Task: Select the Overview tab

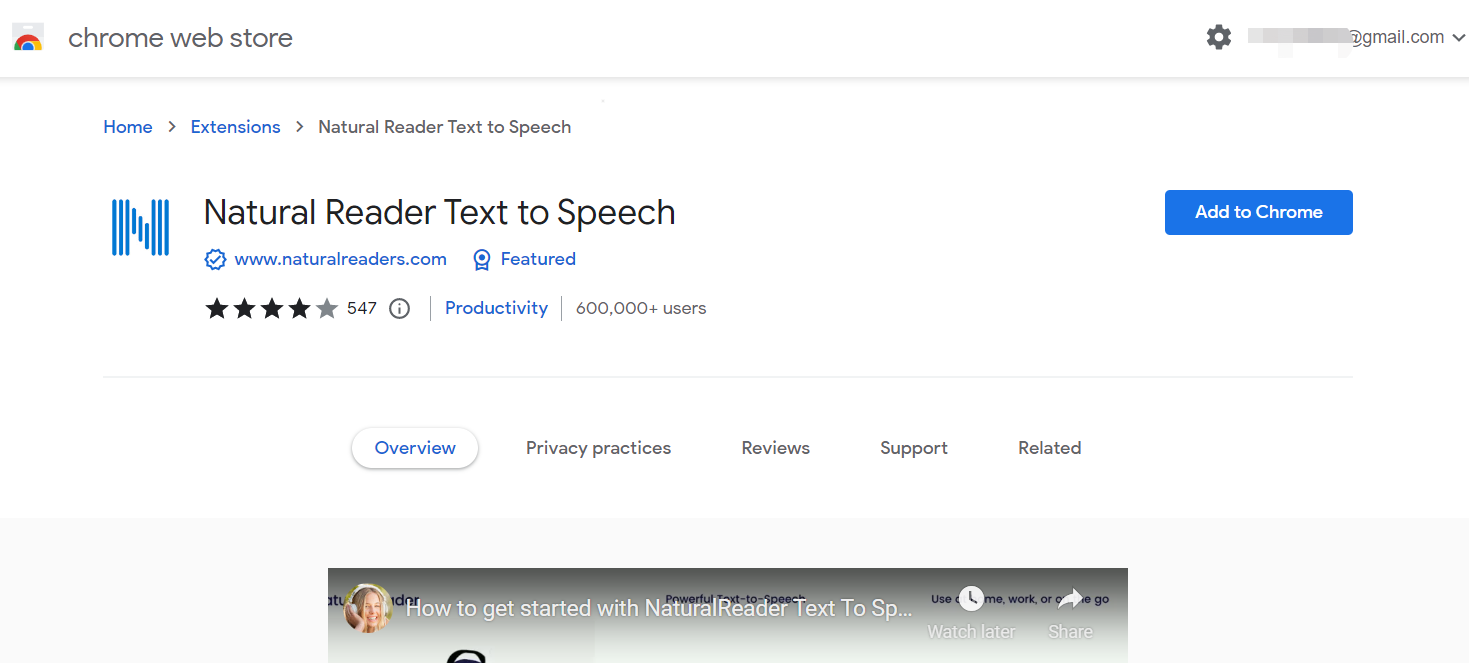Action: 415,448
